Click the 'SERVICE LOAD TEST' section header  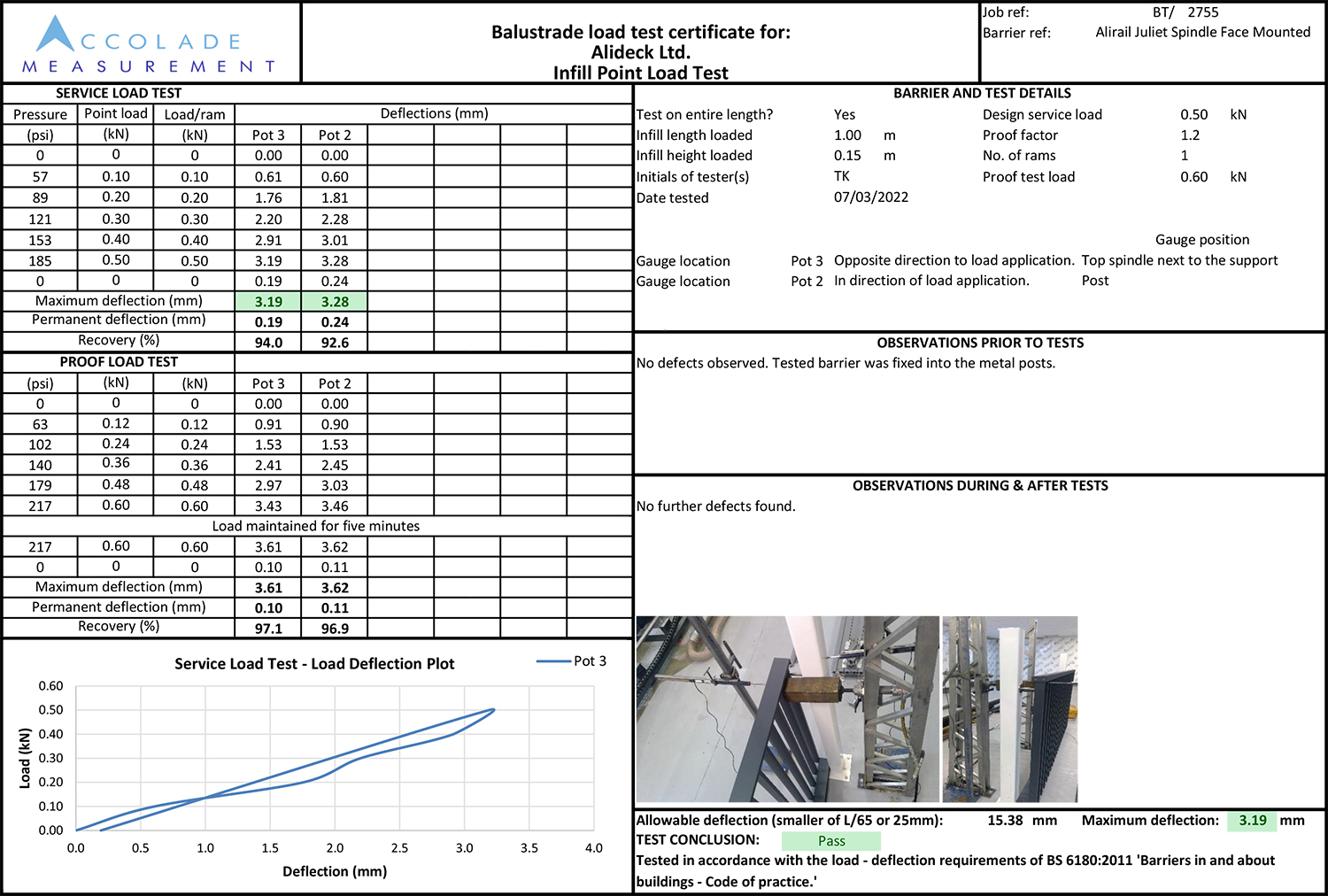click(x=119, y=93)
